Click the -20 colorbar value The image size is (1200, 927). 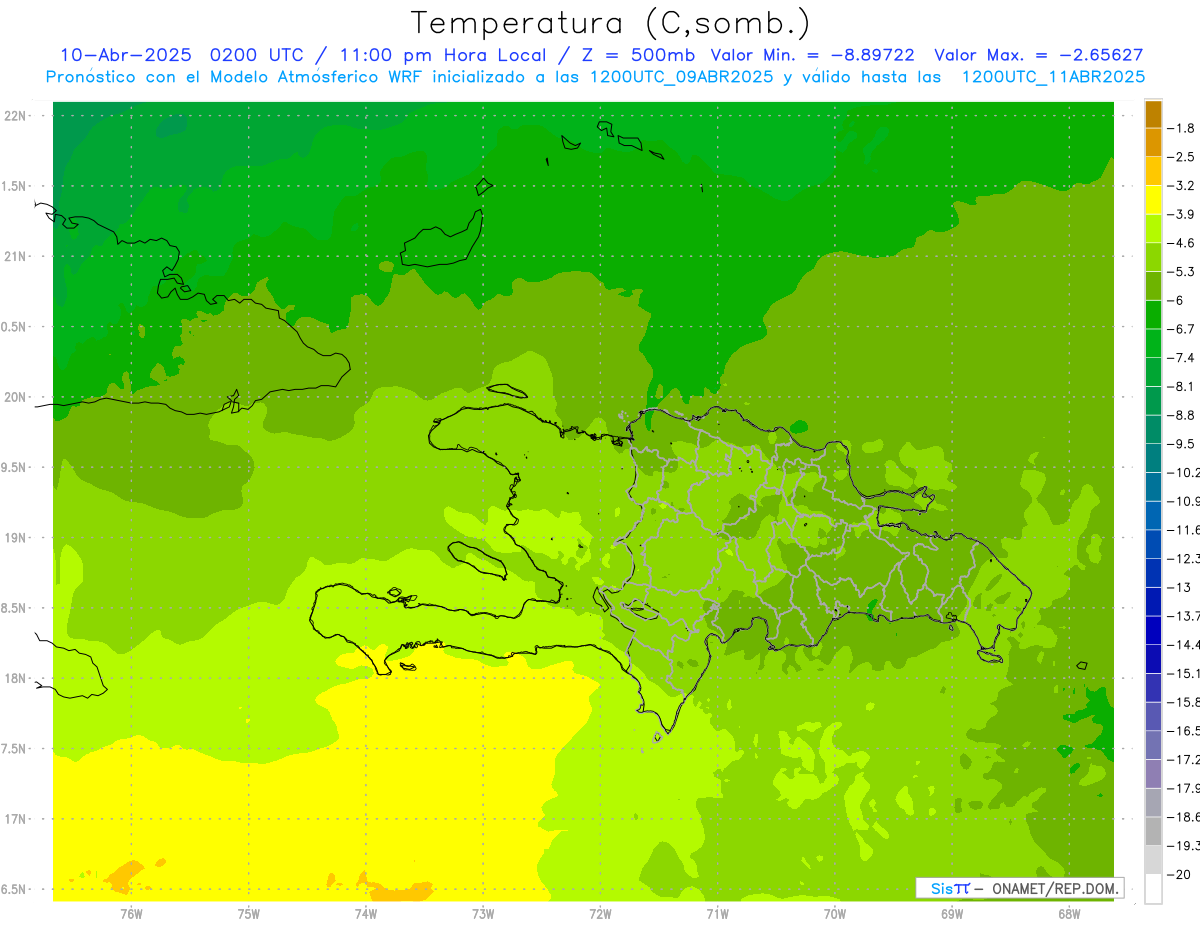pos(1177,874)
